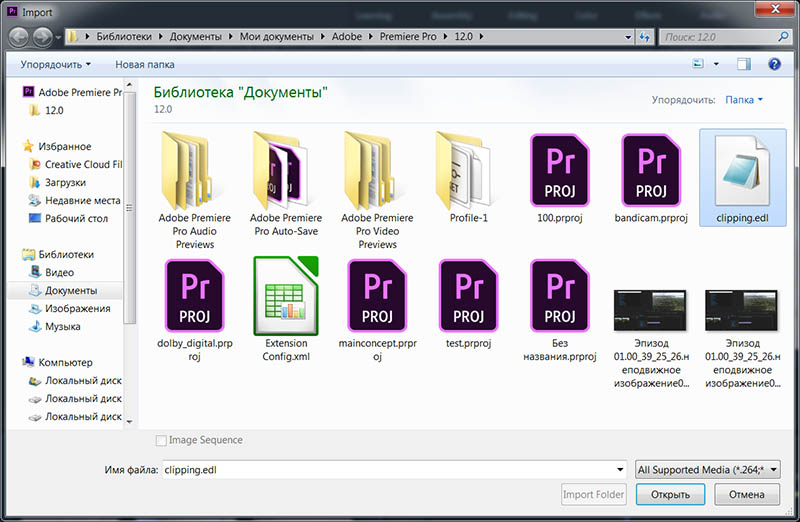The width and height of the screenshot is (800, 522).
Task: Click the Отмена button
Action: pos(746,494)
